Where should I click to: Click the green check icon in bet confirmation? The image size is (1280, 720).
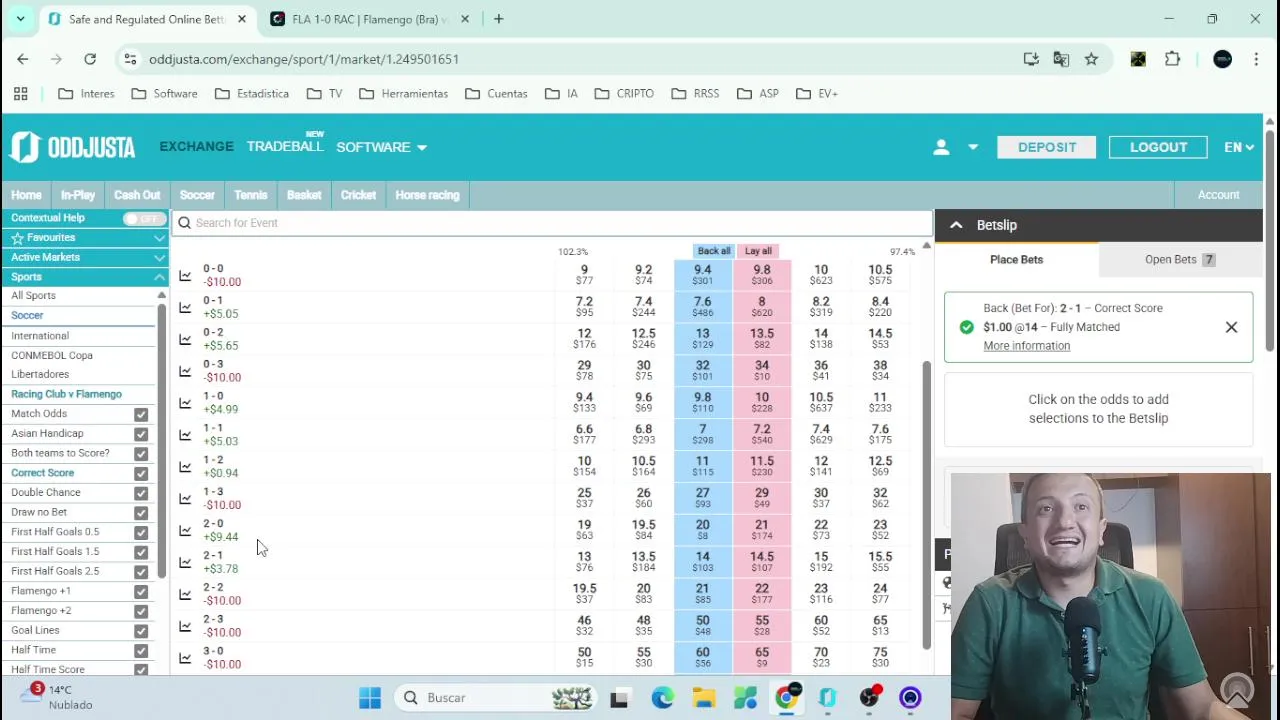(x=966, y=327)
